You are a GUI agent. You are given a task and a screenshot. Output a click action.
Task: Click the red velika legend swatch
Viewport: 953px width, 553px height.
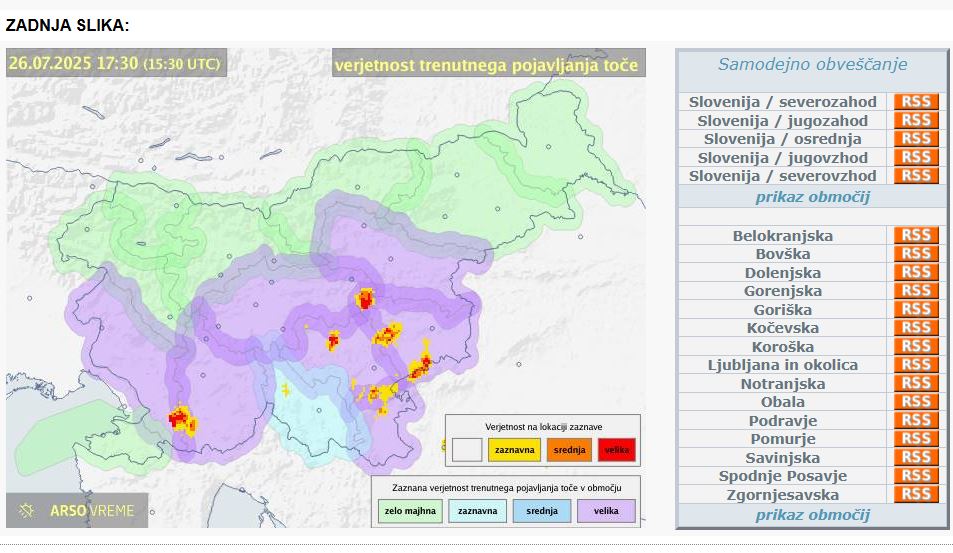[616, 450]
